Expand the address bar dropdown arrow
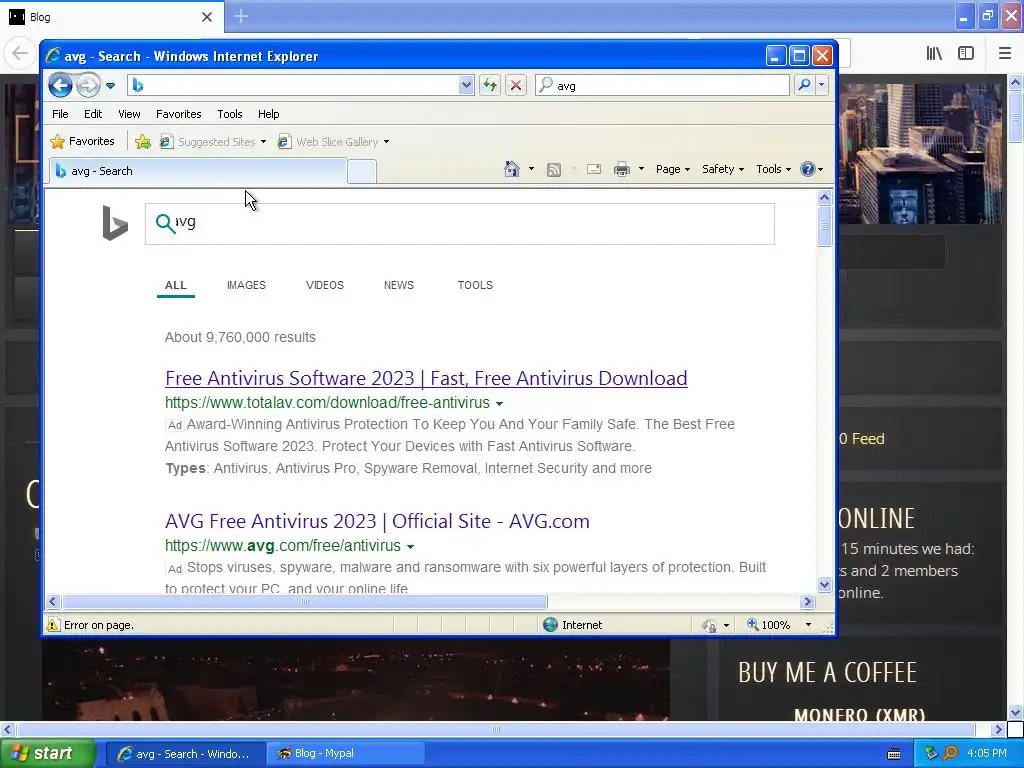Viewport: 1024px width, 768px height. click(466, 85)
